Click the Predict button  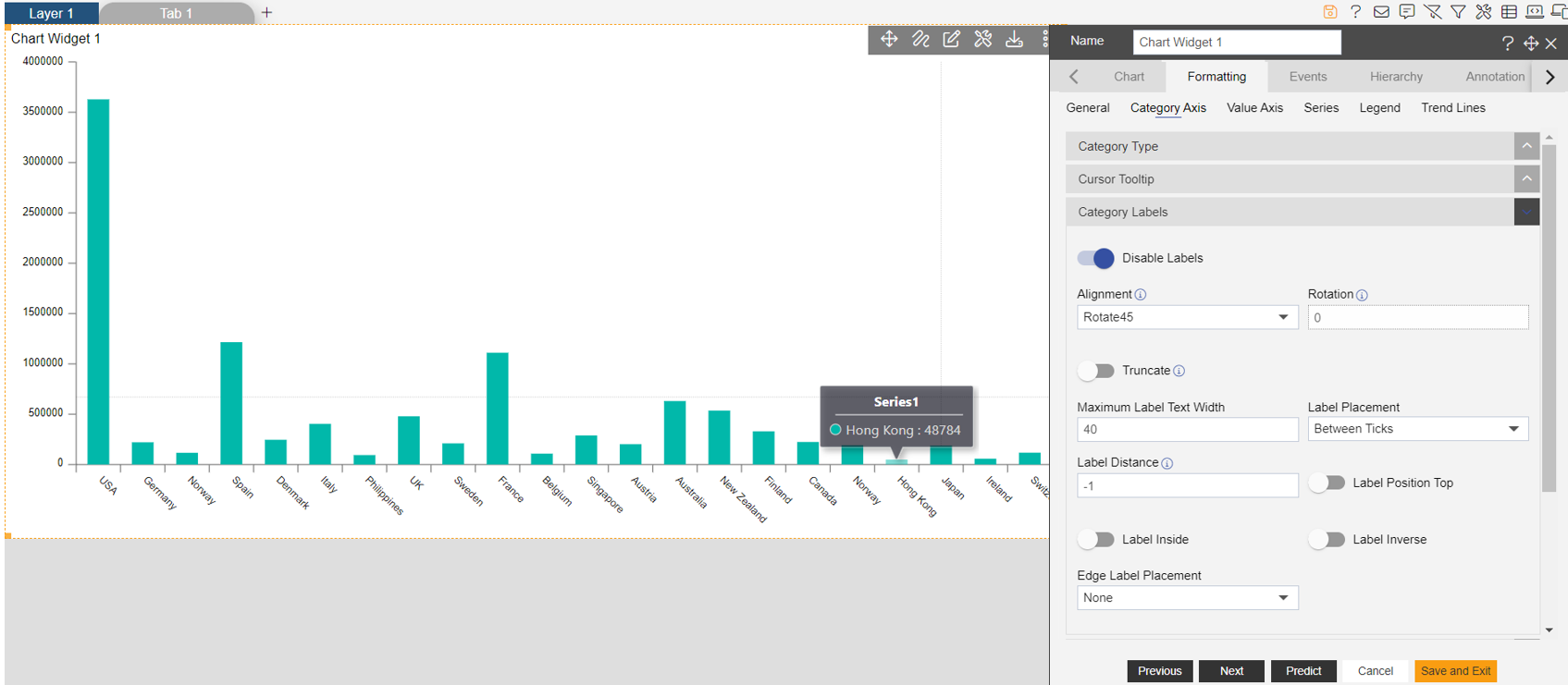(1303, 671)
